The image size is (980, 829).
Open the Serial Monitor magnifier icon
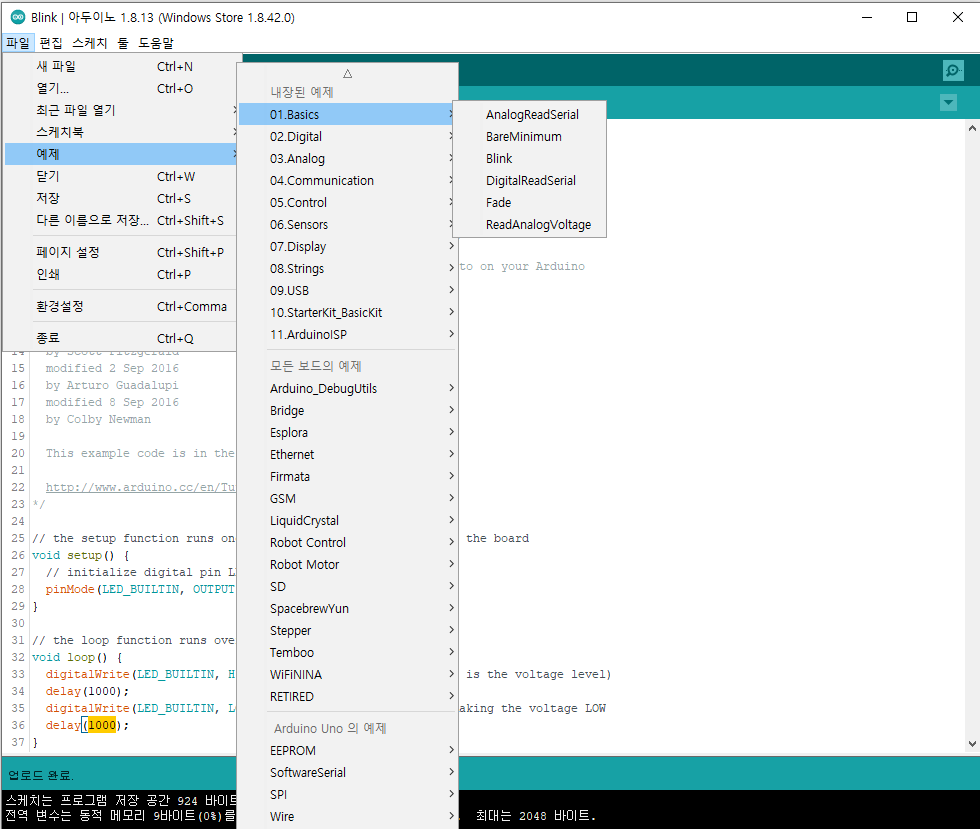tap(953, 71)
